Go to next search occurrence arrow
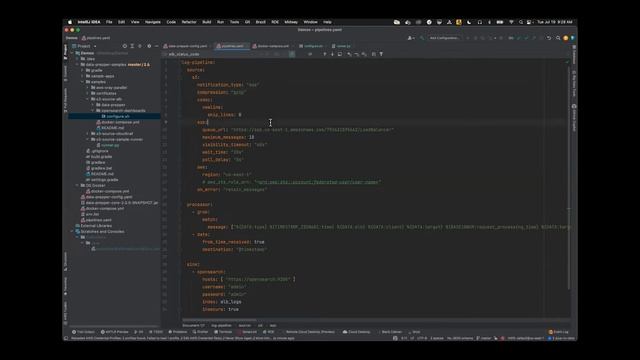Screen dimensions: 640x360 [x=332, y=54]
